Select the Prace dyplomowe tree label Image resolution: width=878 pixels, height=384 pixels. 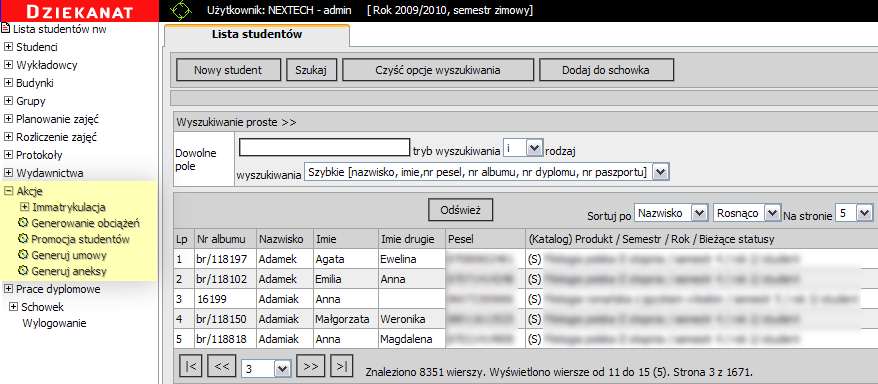58,289
